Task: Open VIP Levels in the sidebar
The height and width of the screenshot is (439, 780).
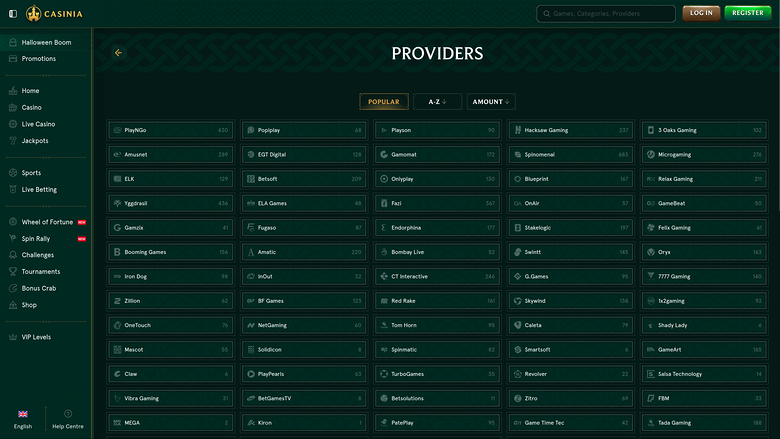Action: (36, 337)
